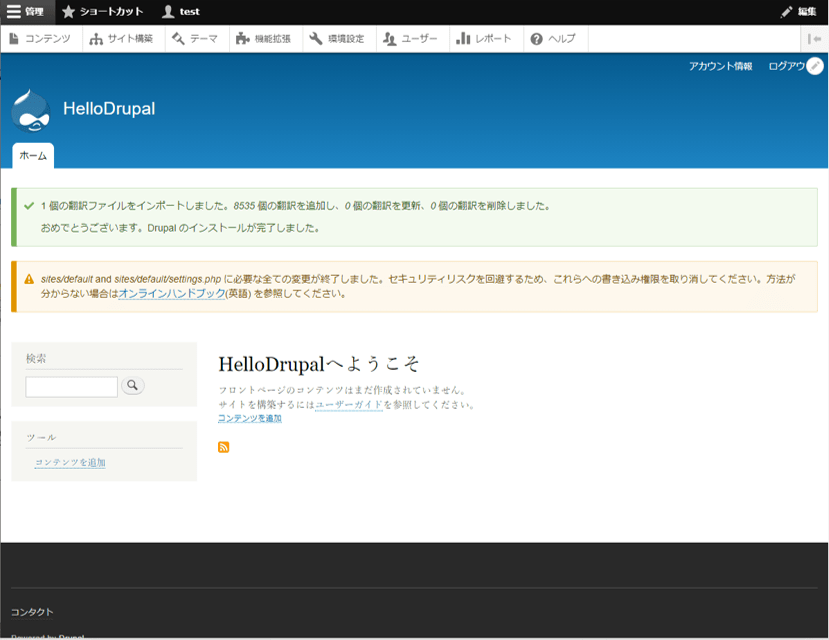Viewport: 829px width, 640px height.
Task: Click into the 検索 text field
Action: [71, 386]
